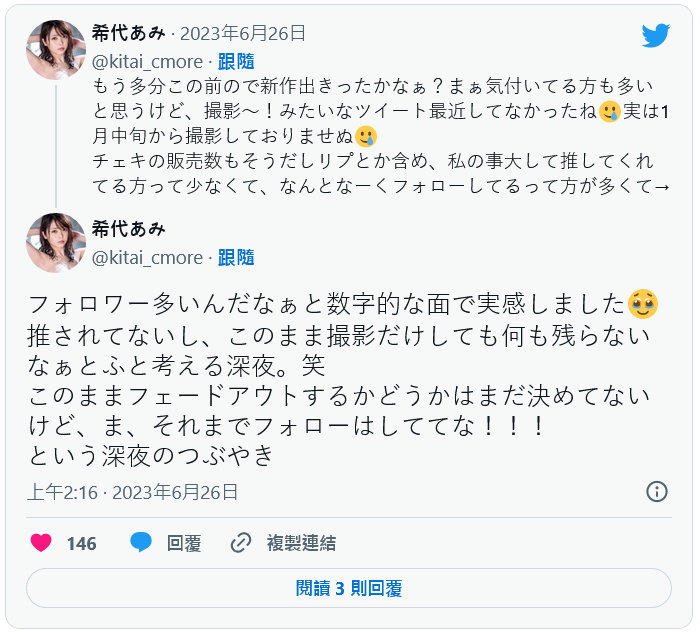This screenshot has width=700, height=632.
Task: Click the main tweet body text
Action: pos(340,378)
